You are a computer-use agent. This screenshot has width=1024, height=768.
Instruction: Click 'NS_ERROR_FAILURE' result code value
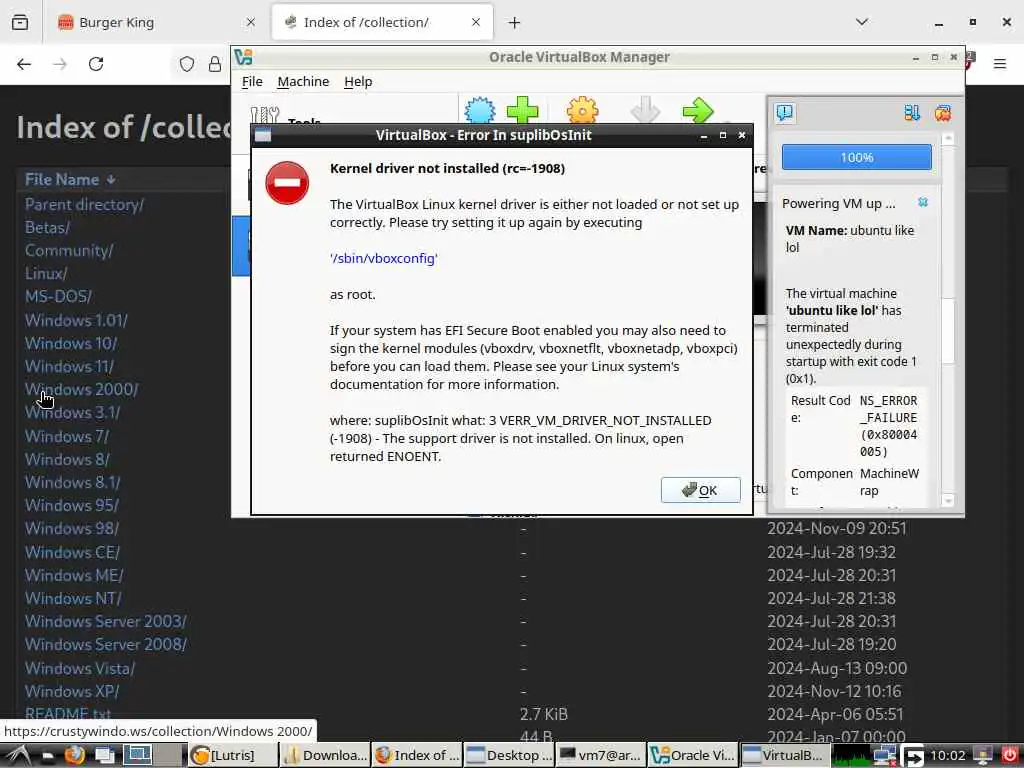coord(889,426)
